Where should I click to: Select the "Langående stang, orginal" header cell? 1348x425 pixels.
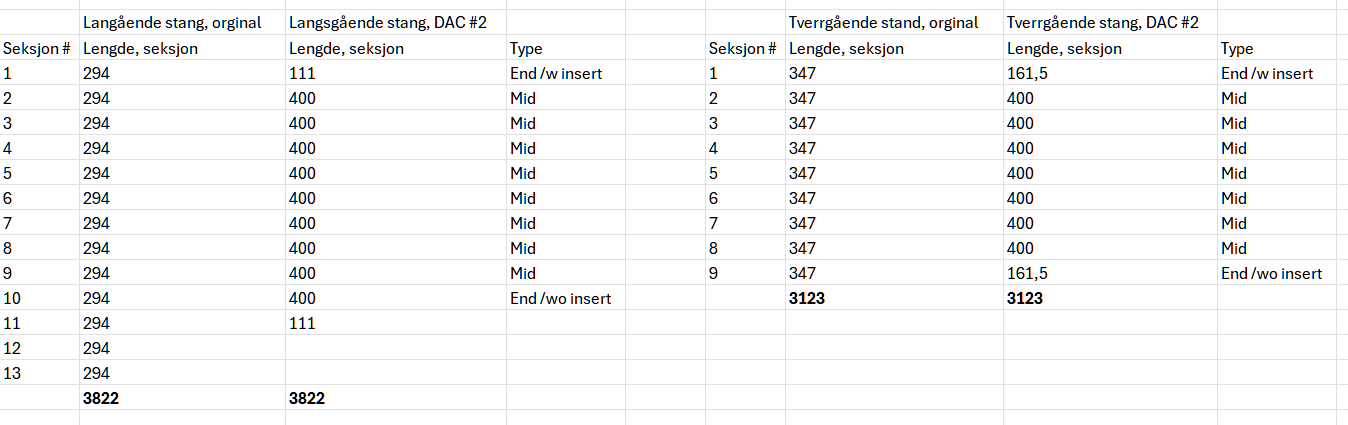coord(172,23)
